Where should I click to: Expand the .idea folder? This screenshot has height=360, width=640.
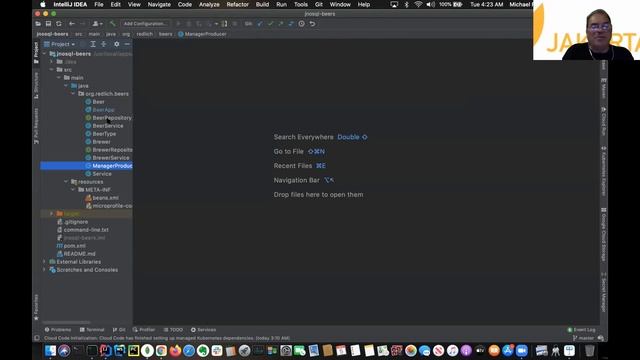pyautogui.click(x=51, y=62)
